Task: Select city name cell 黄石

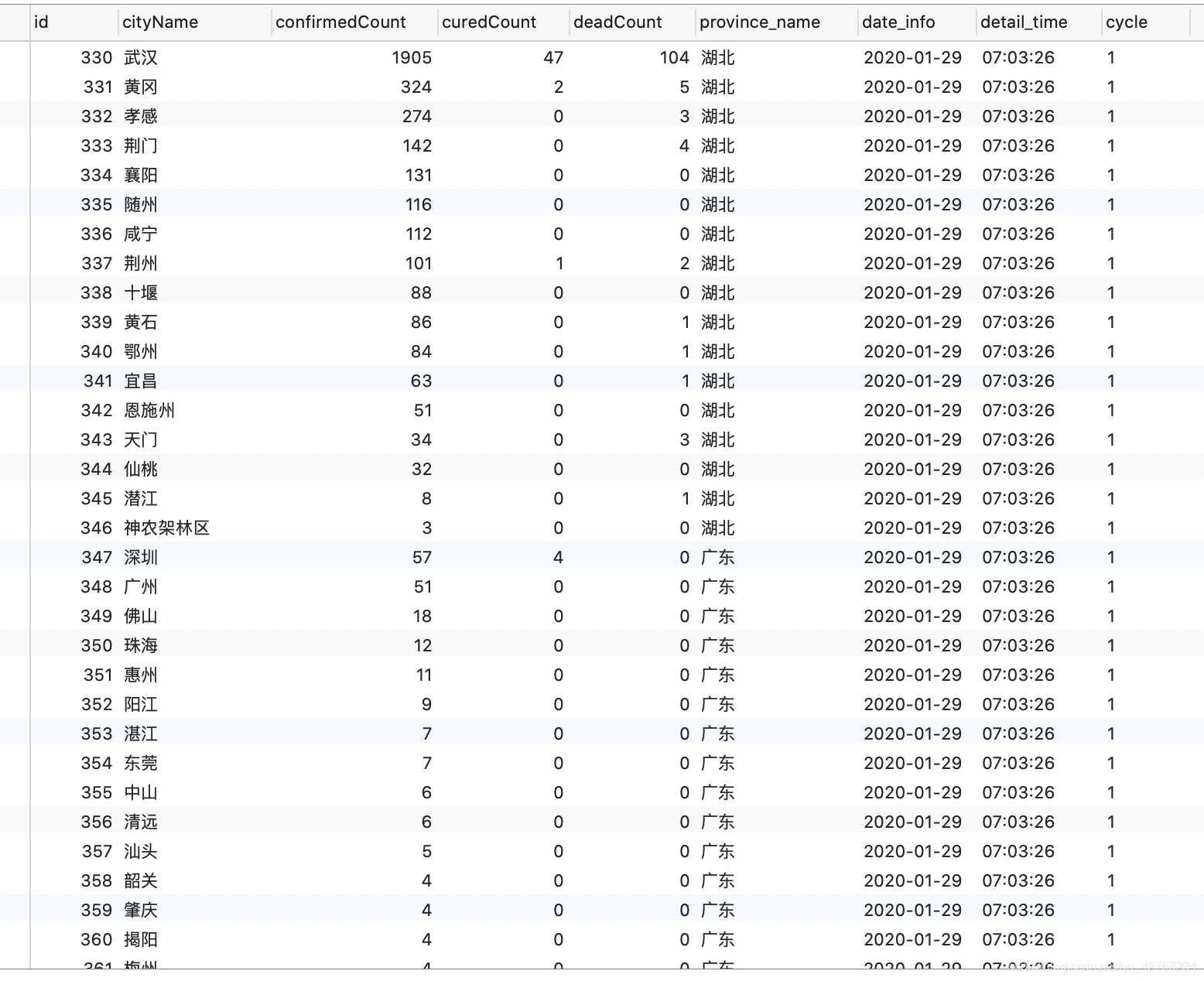Action: pos(141,322)
